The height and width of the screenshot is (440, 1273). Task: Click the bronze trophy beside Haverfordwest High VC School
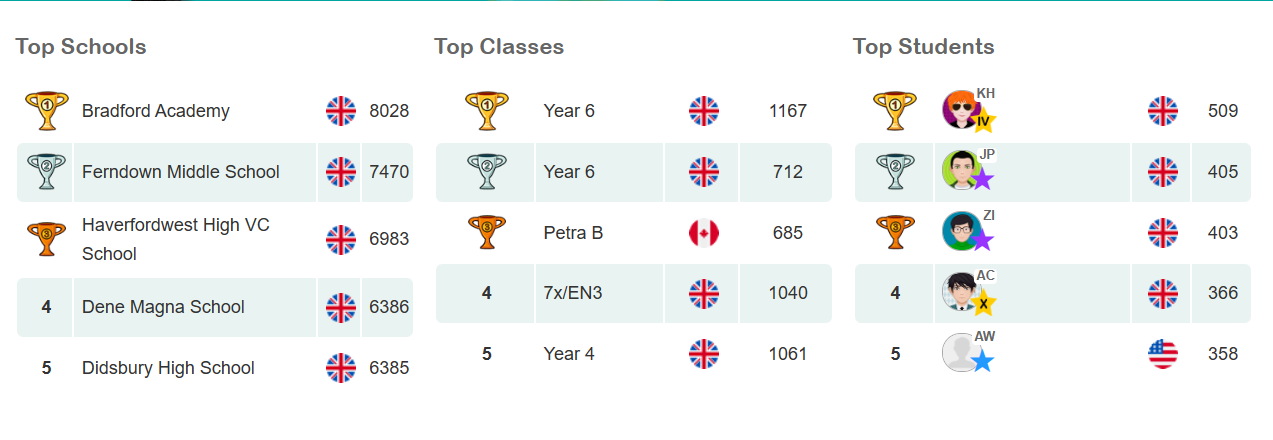tap(46, 238)
